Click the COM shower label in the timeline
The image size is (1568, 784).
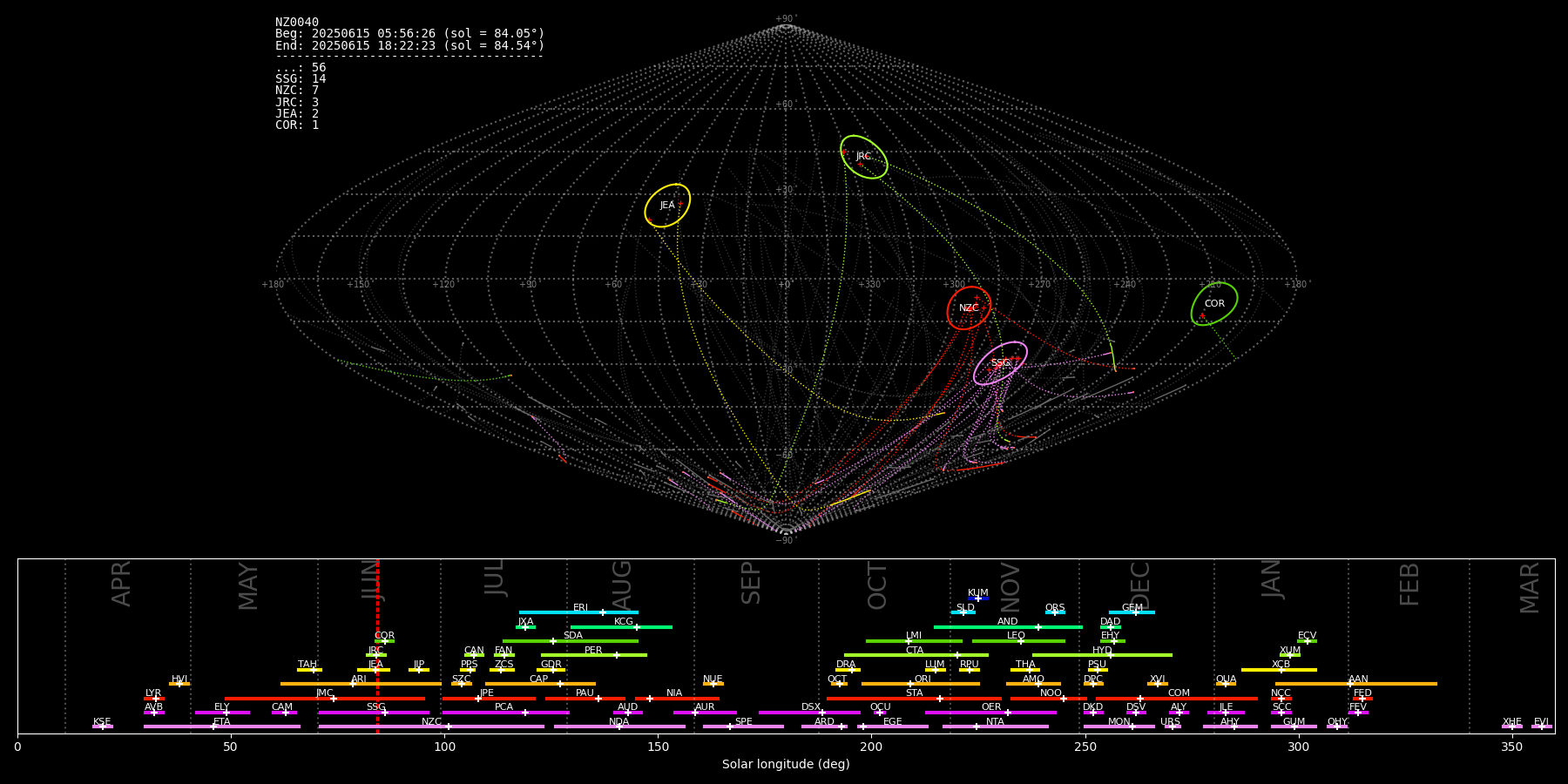[1179, 693]
